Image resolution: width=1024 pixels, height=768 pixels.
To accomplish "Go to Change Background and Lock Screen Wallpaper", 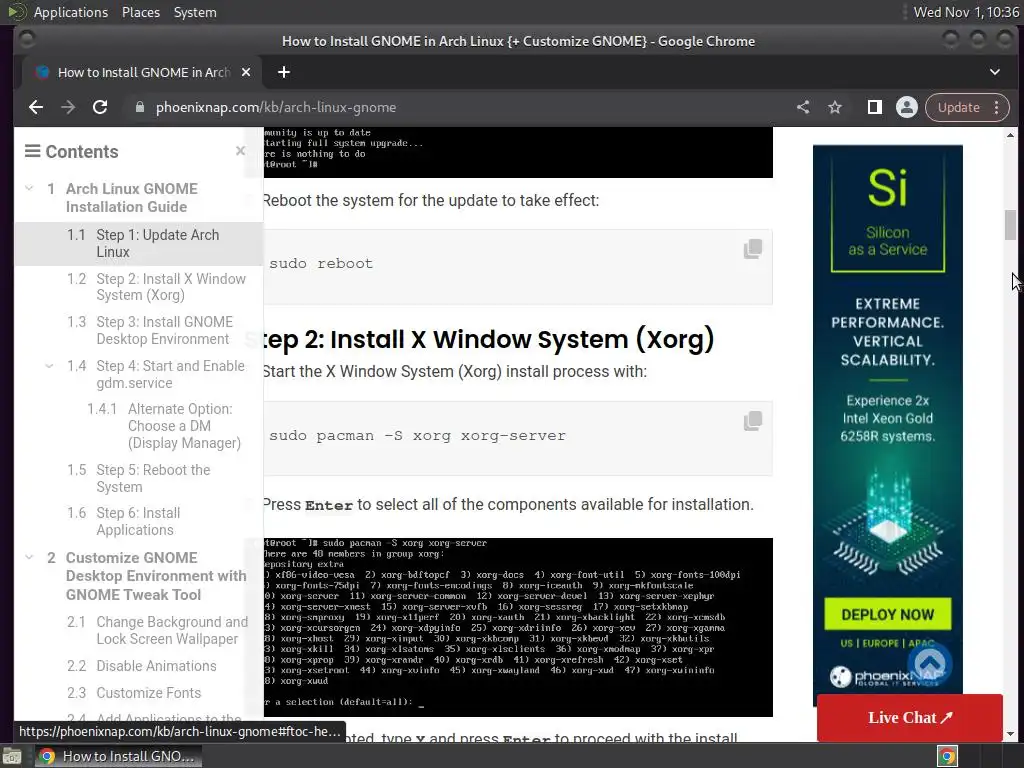I will (x=172, y=630).
